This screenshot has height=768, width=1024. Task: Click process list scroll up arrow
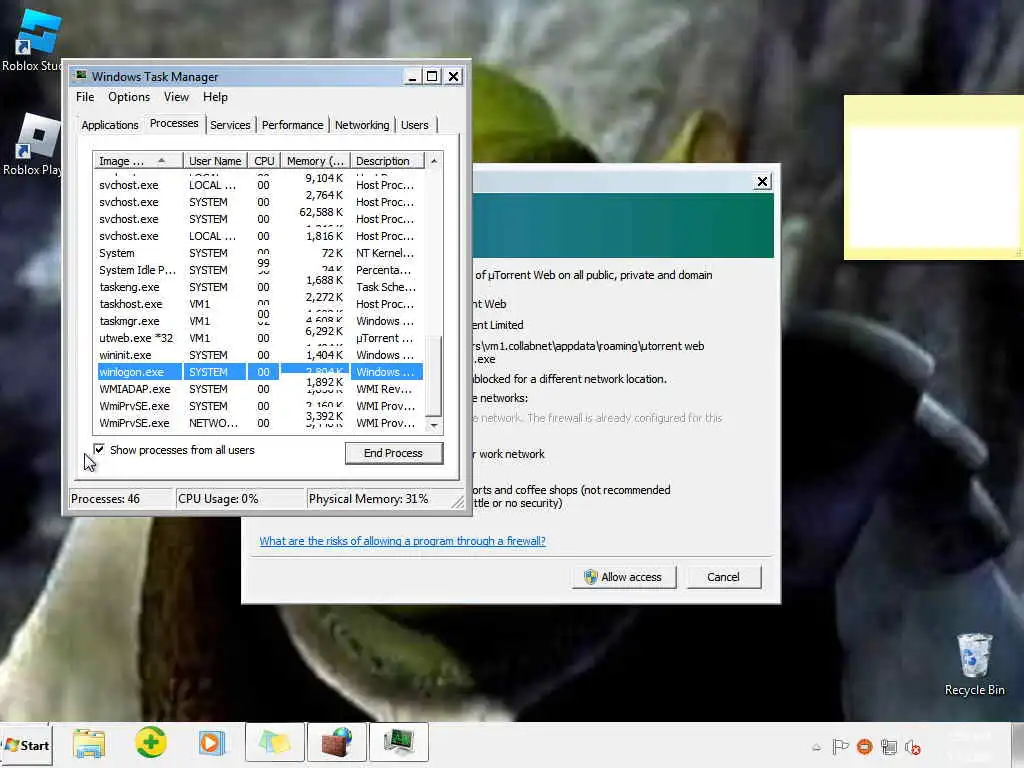pyautogui.click(x=434, y=161)
